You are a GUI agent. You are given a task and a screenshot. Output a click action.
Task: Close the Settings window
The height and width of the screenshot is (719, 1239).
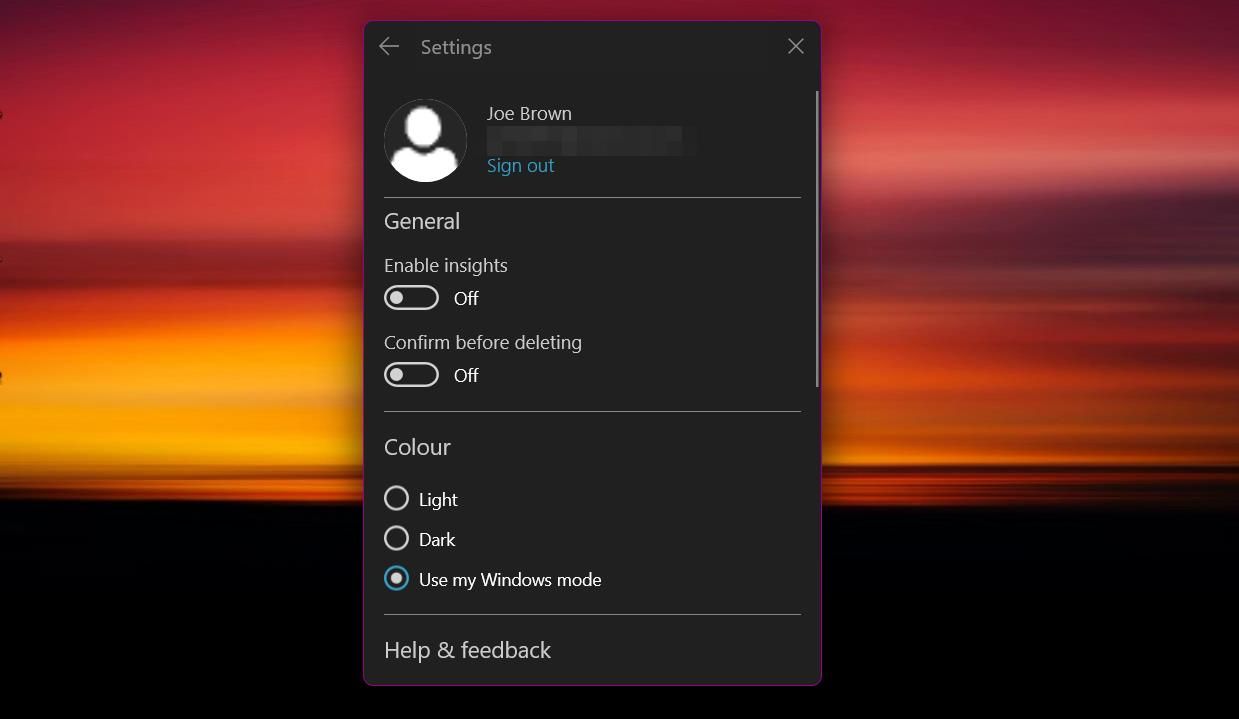pos(795,46)
